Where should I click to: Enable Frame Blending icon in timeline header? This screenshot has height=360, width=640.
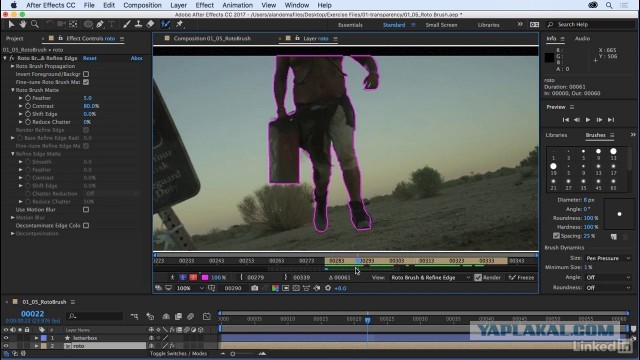(178, 316)
